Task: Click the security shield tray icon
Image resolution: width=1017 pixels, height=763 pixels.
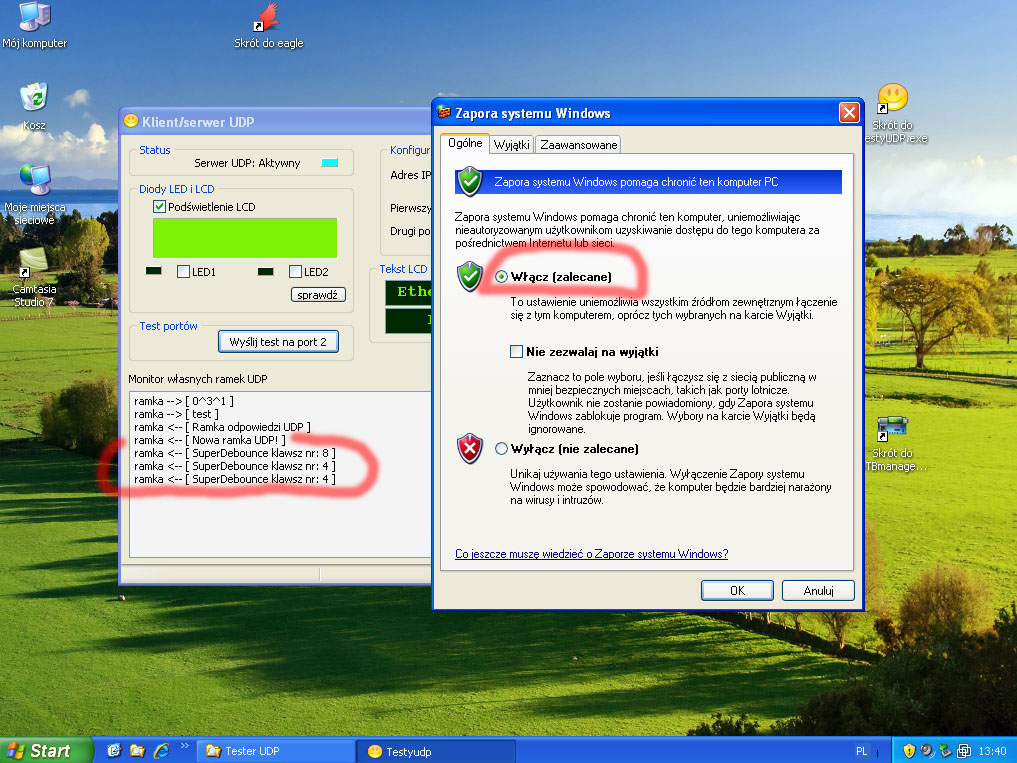Action: pos(909,751)
